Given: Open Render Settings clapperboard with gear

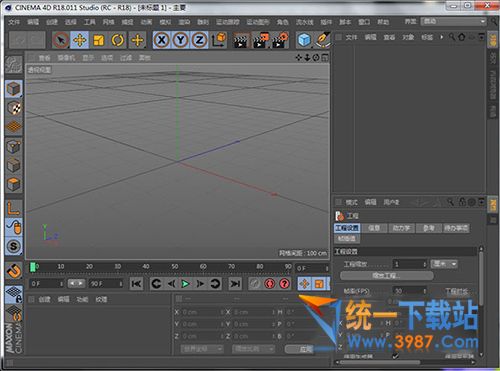Looking at the screenshot, I should [x=280, y=40].
